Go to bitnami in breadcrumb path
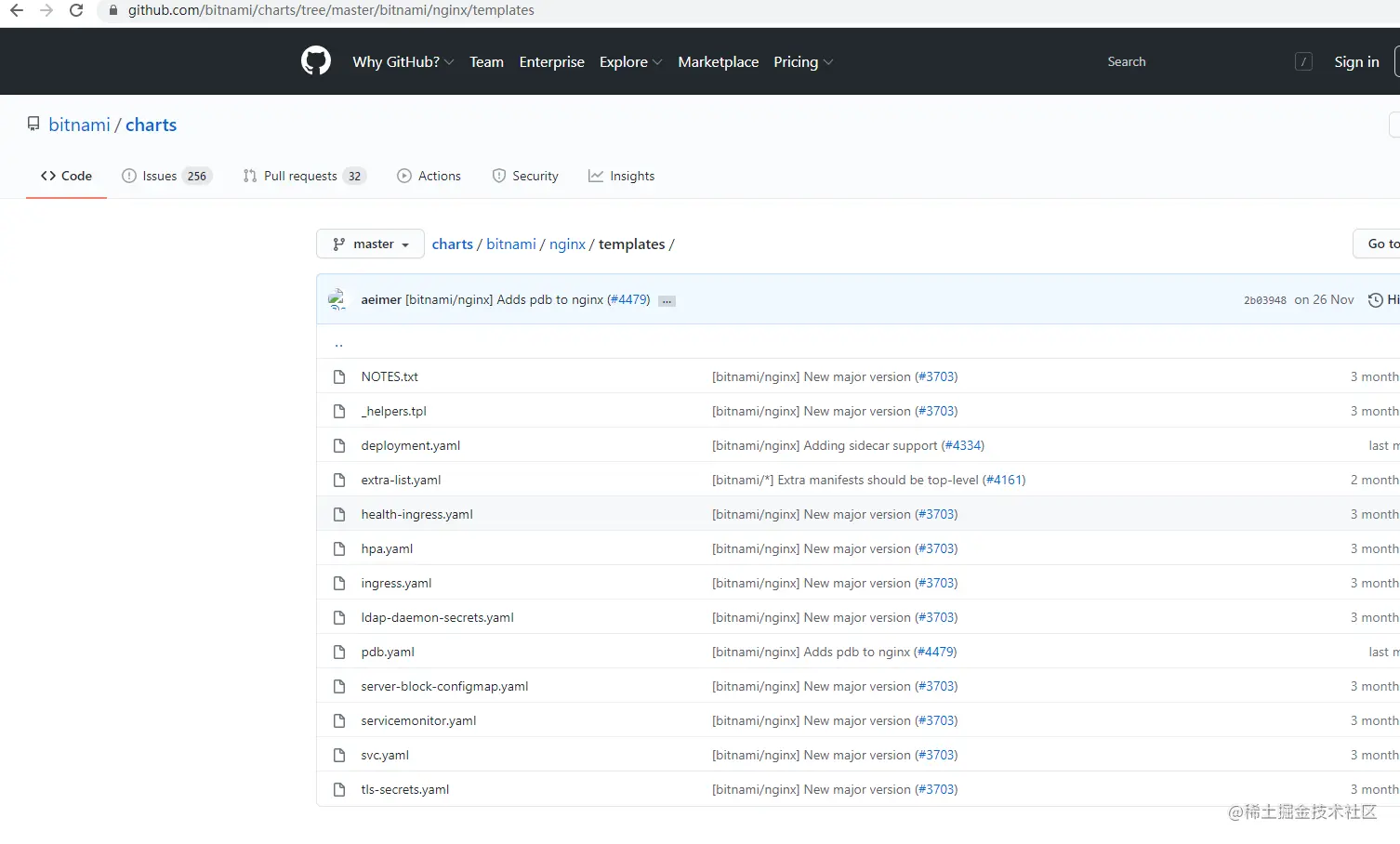1400x844 pixels. coord(511,244)
